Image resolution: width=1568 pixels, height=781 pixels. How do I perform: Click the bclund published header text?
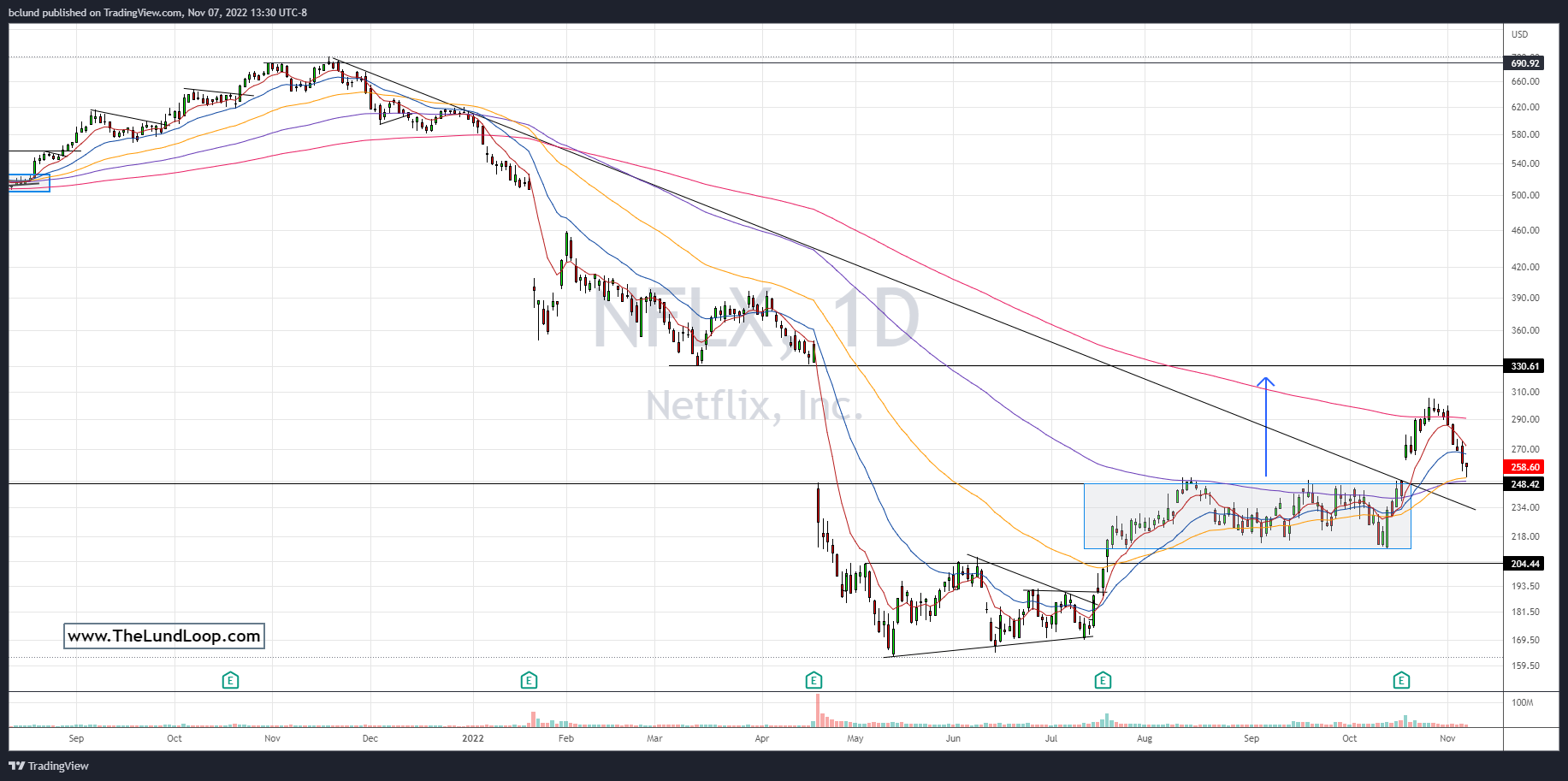point(157,13)
